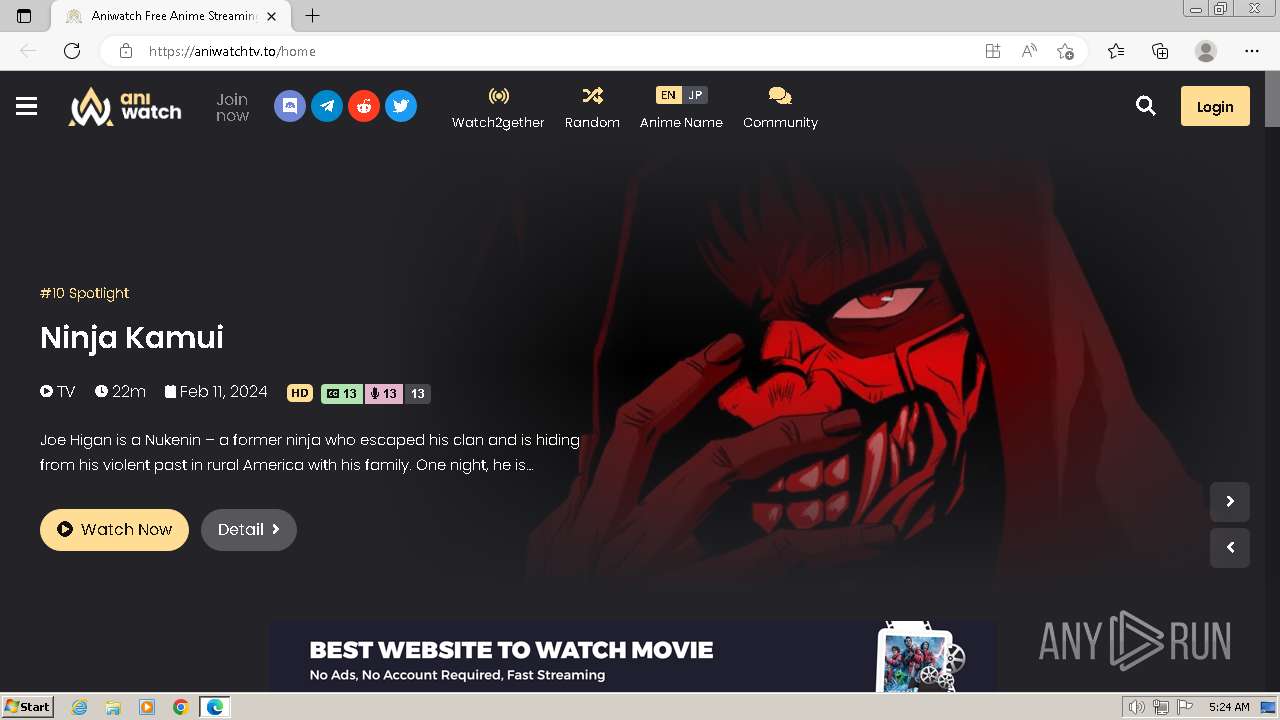Click the system tray volume icon
The height and width of the screenshot is (720, 1280).
pos(1136,707)
